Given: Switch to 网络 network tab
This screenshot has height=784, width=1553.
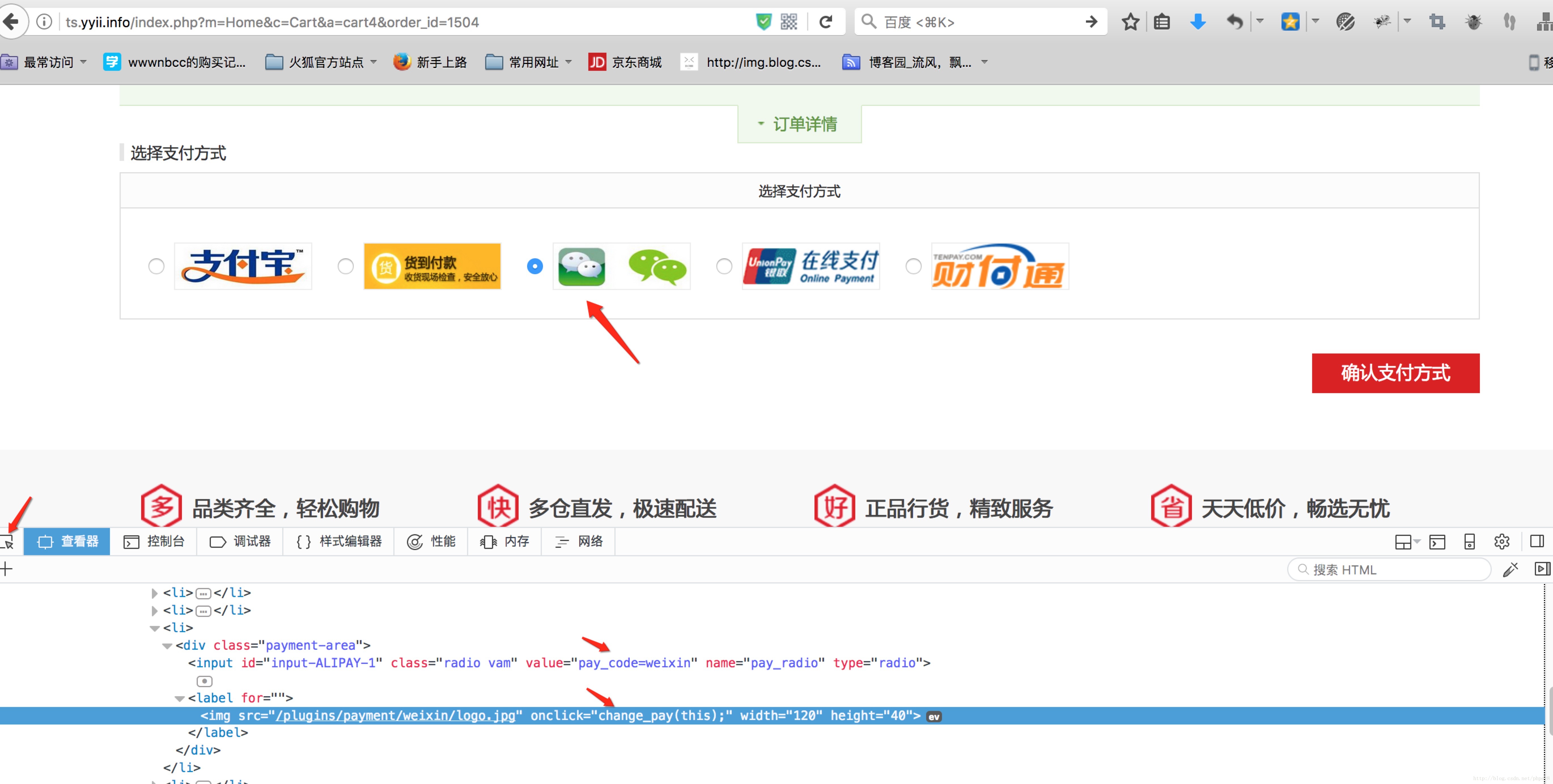Looking at the screenshot, I should point(578,541).
